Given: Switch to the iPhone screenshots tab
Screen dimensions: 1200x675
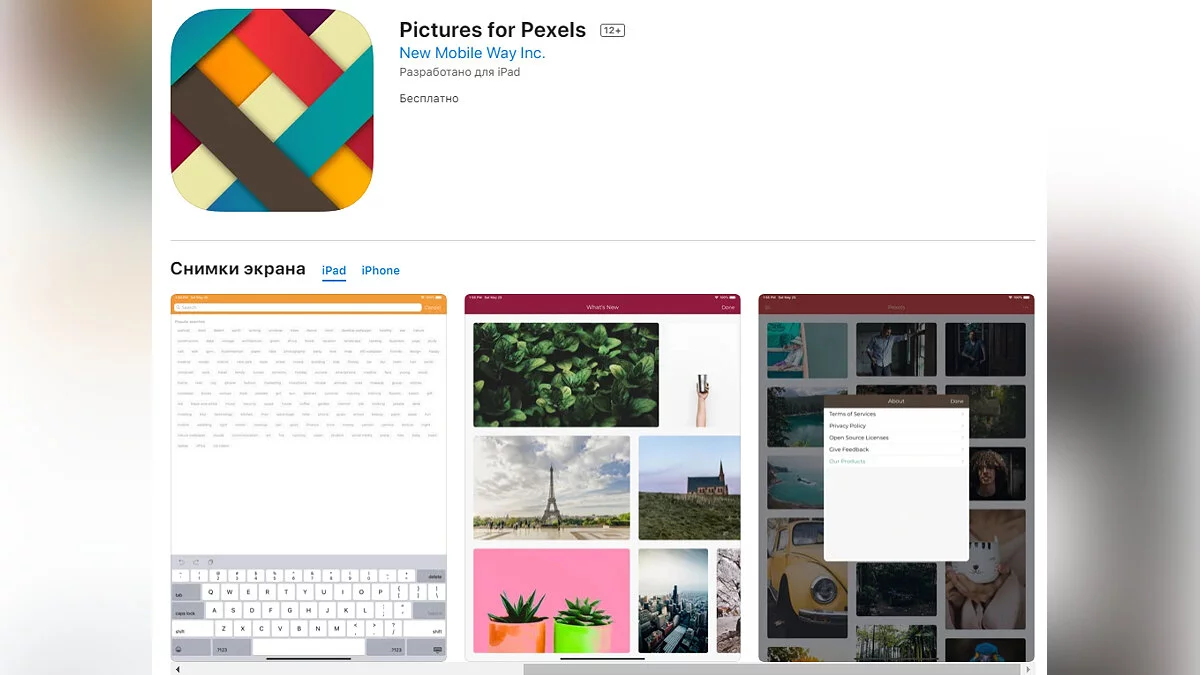Looking at the screenshot, I should coord(380,270).
